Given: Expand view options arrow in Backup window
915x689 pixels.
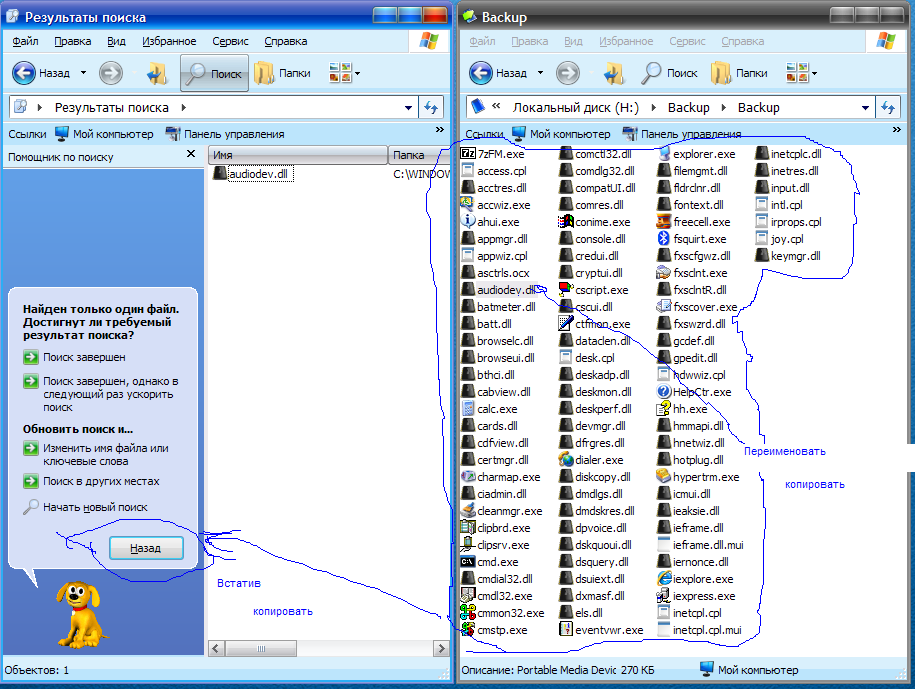Looking at the screenshot, I should click(814, 74).
